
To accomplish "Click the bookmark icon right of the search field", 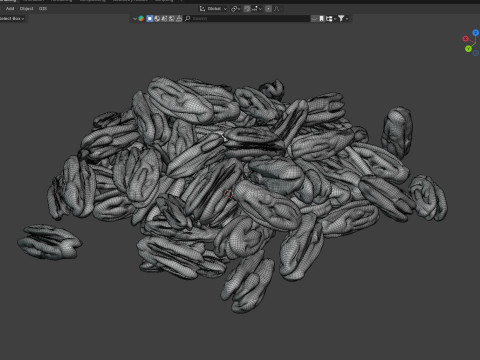I will coord(322,19).
